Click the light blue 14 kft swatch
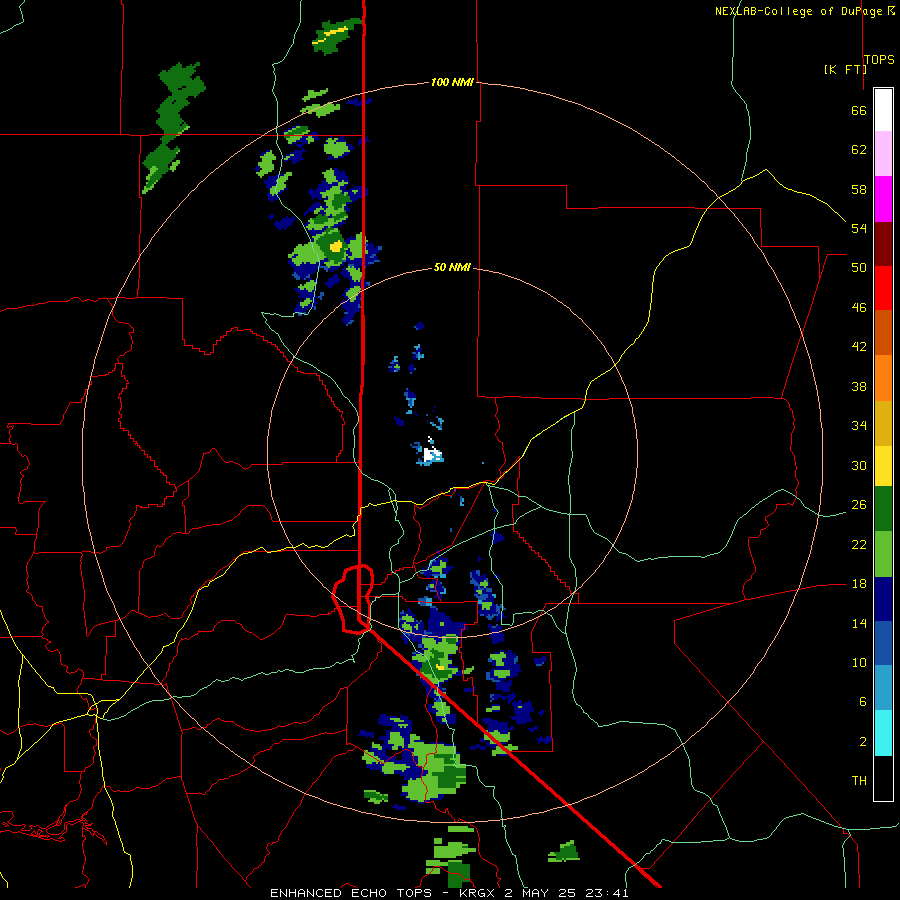900x900 pixels. point(883,688)
